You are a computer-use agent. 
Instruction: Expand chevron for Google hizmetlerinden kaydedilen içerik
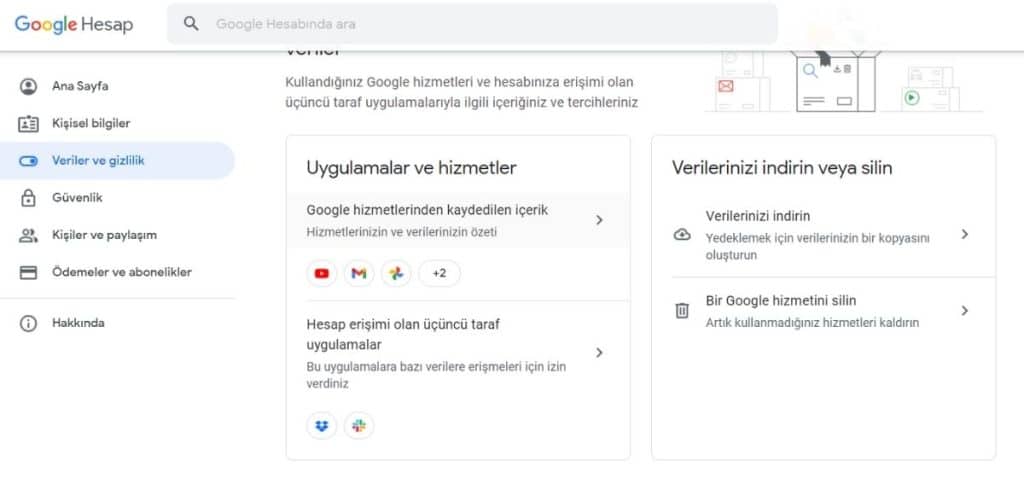599,220
